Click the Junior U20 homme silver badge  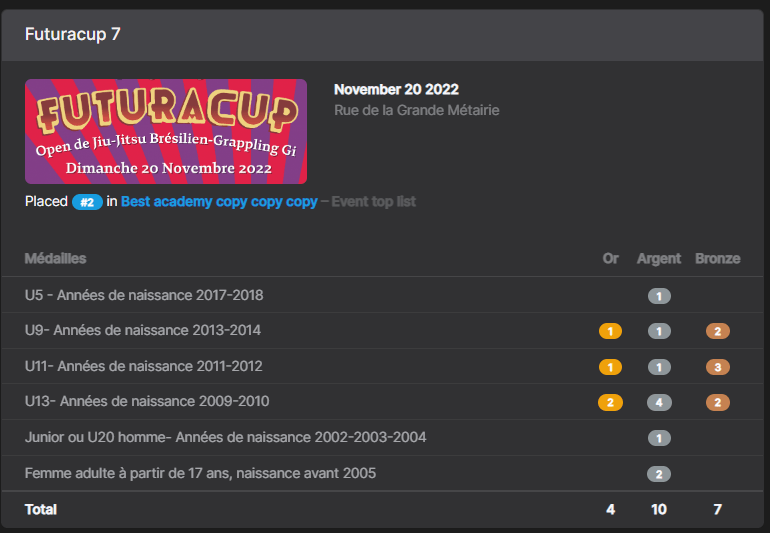(658, 438)
